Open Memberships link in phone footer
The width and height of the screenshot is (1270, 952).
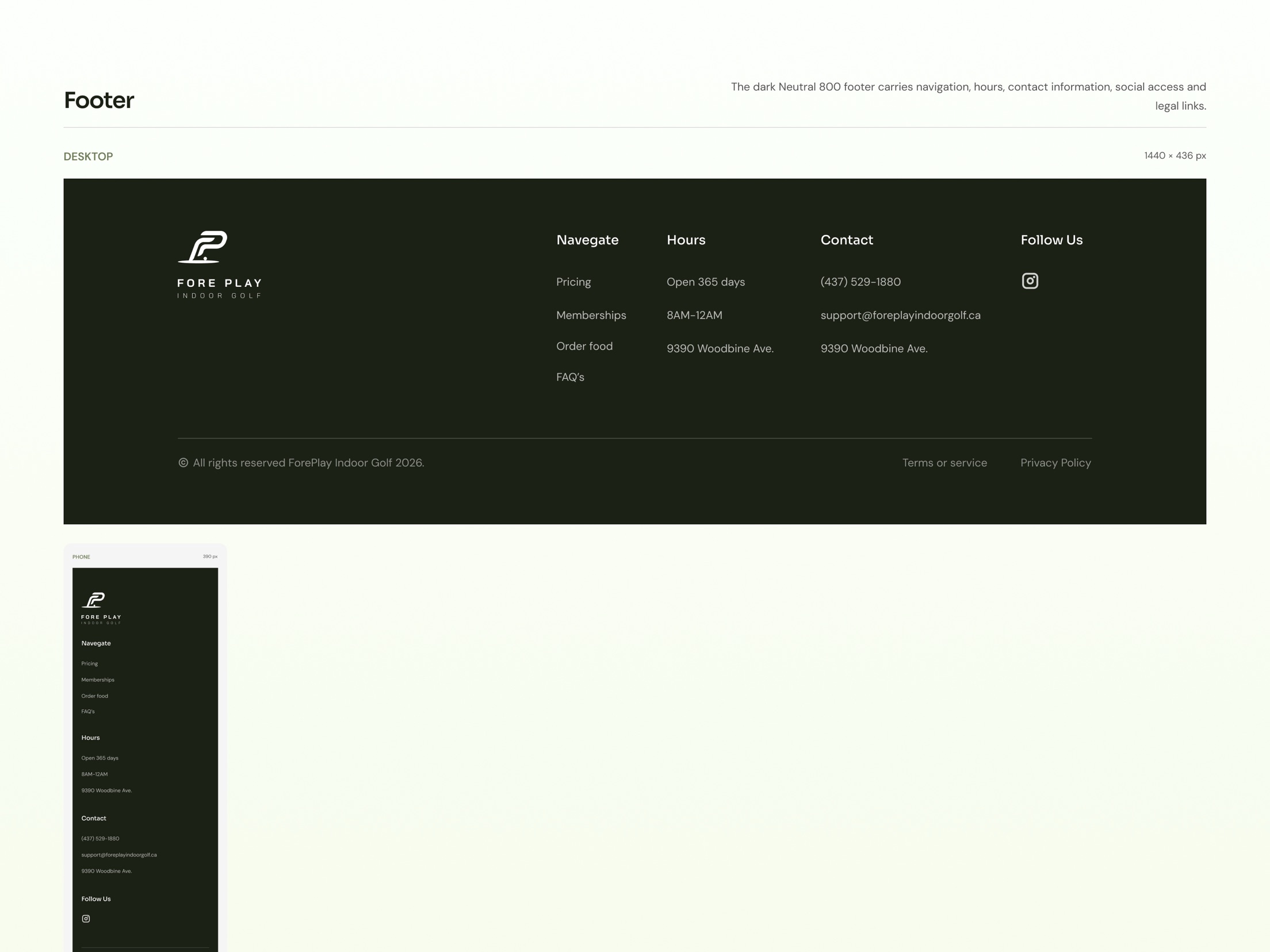(x=98, y=680)
